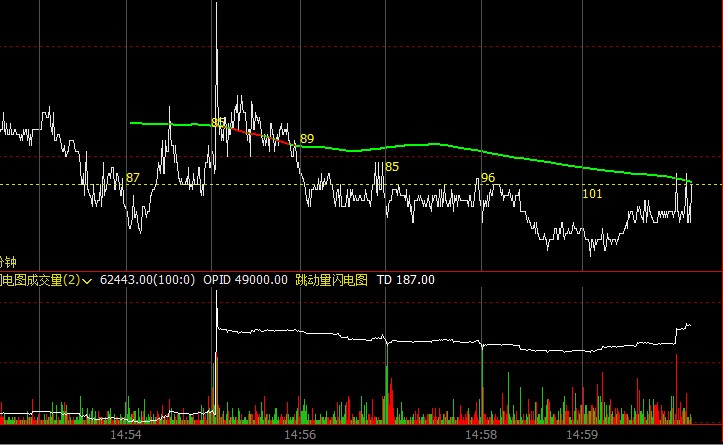Click the TD 187.00 value

pos(406,280)
